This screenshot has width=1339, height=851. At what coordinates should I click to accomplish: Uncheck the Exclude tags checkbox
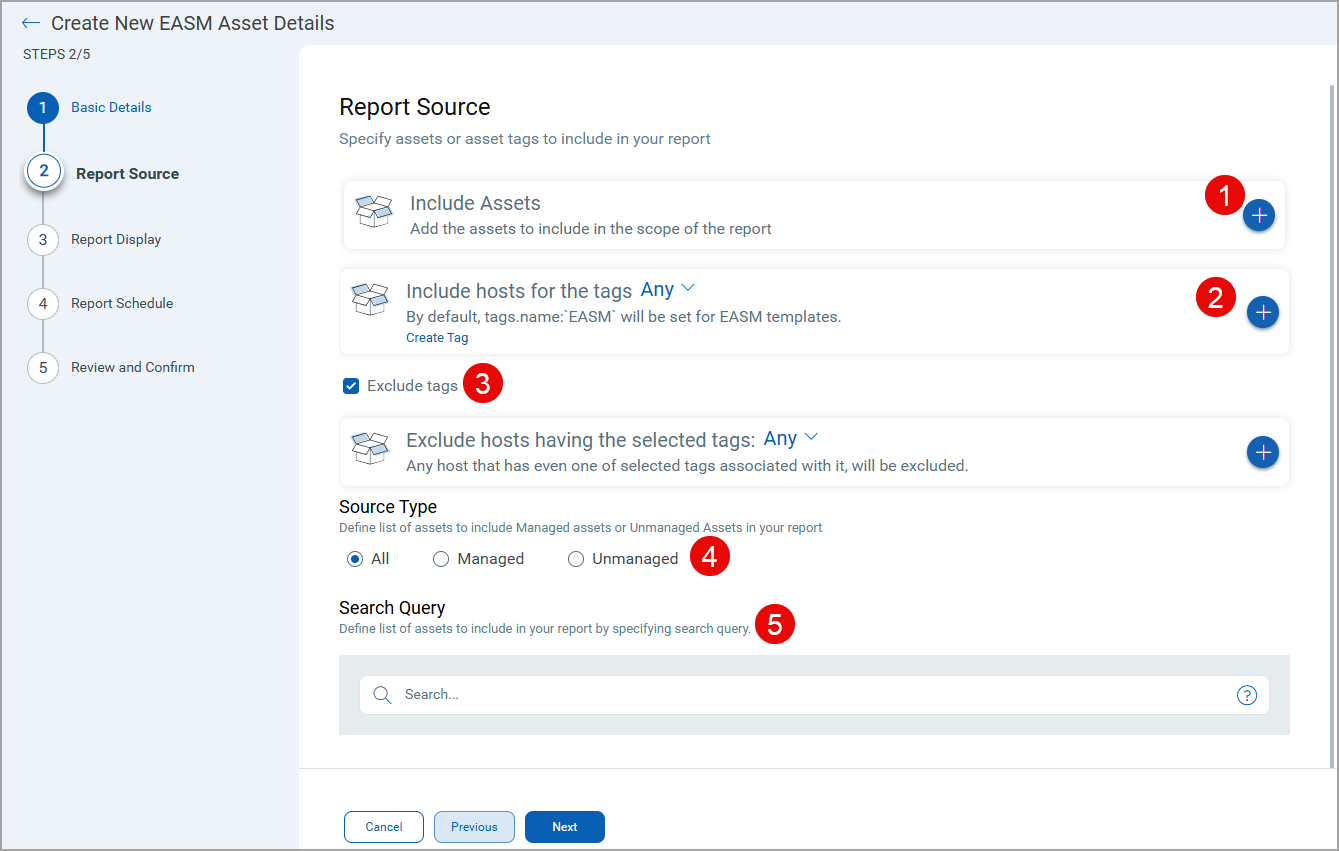tap(351, 386)
